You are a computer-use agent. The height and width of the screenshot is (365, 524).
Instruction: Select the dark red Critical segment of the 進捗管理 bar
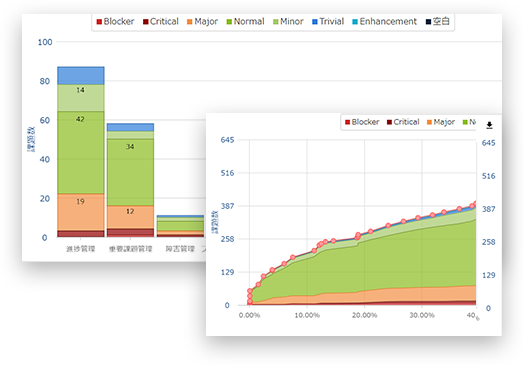(81, 234)
